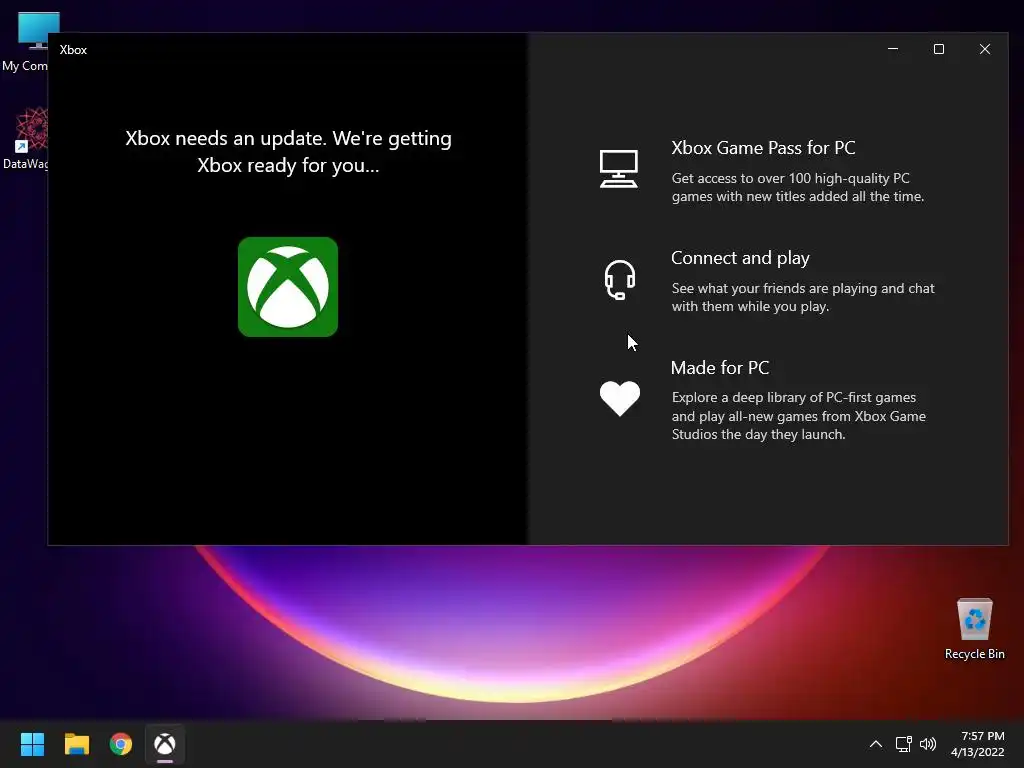Launch Google Chrome from the taskbar

[121, 744]
